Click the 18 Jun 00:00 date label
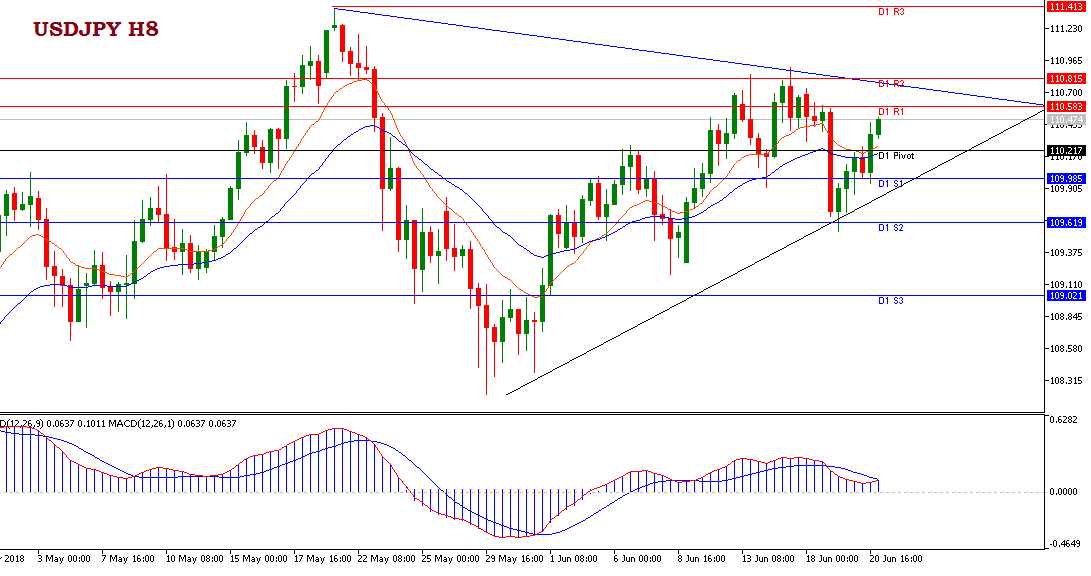This screenshot has height=576, width=1091. coord(832,559)
